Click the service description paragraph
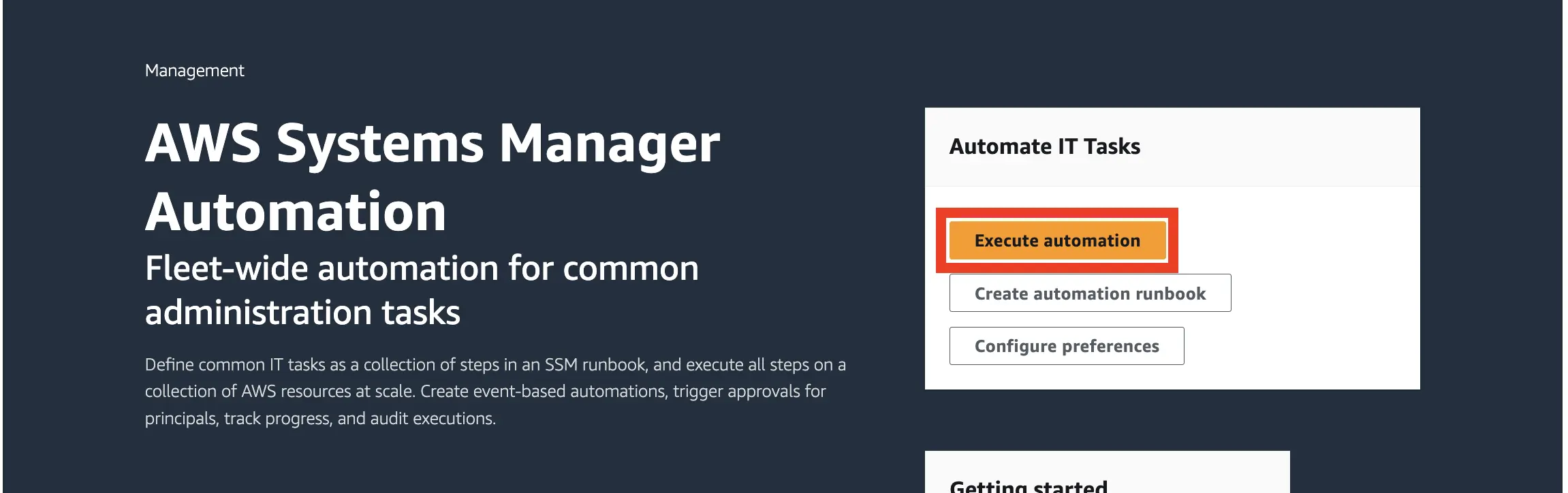This screenshot has height=493, width=1568. coord(495,391)
